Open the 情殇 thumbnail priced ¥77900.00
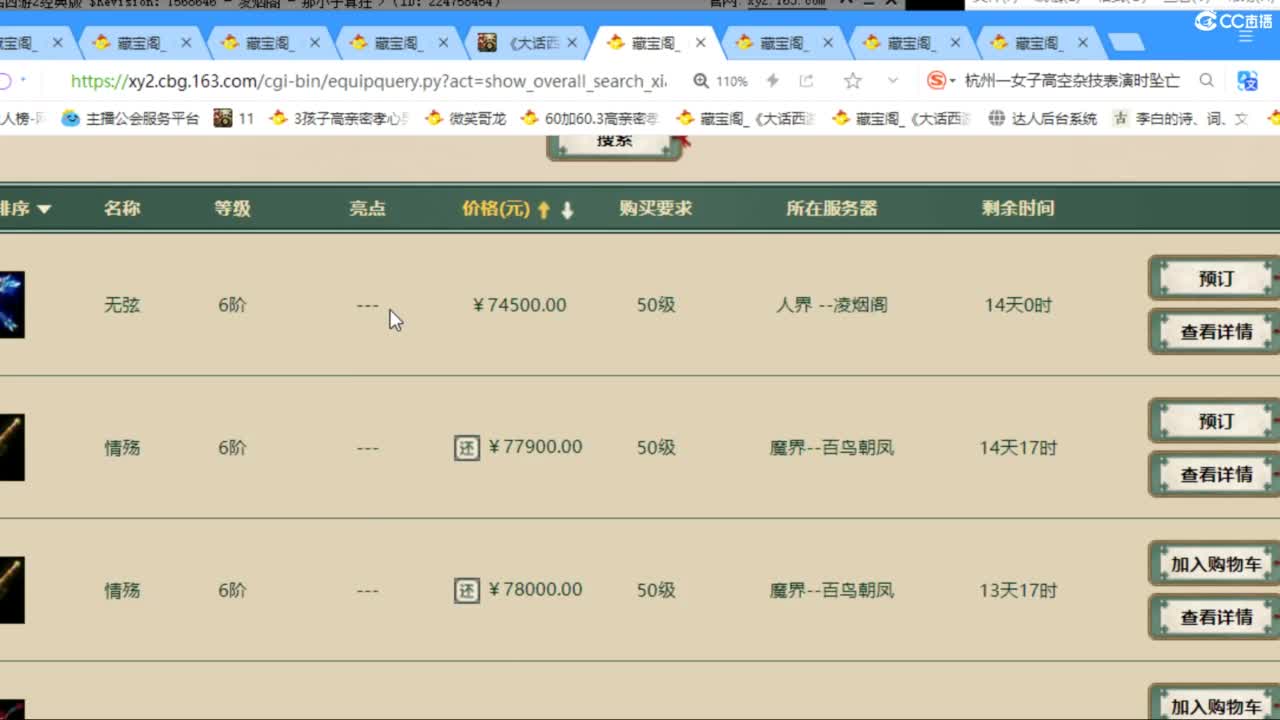Viewport: 1280px width, 720px height. pyautogui.click(x=12, y=447)
